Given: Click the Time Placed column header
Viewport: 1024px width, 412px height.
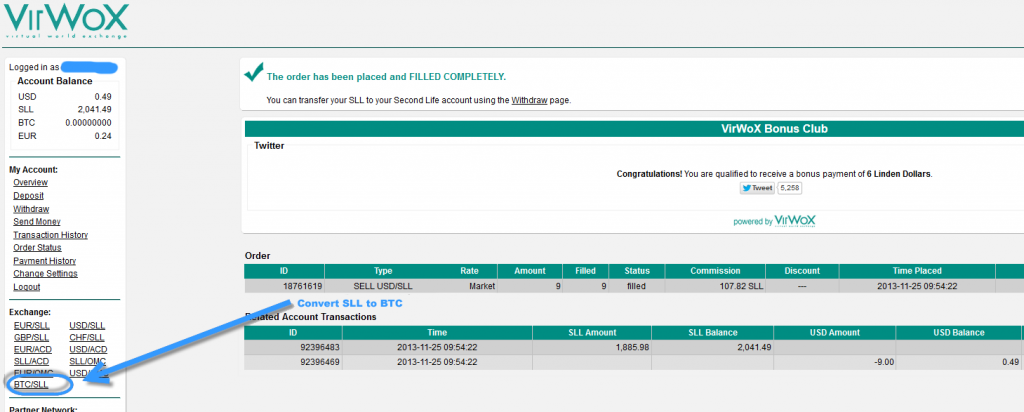Looking at the screenshot, I should (x=917, y=270).
